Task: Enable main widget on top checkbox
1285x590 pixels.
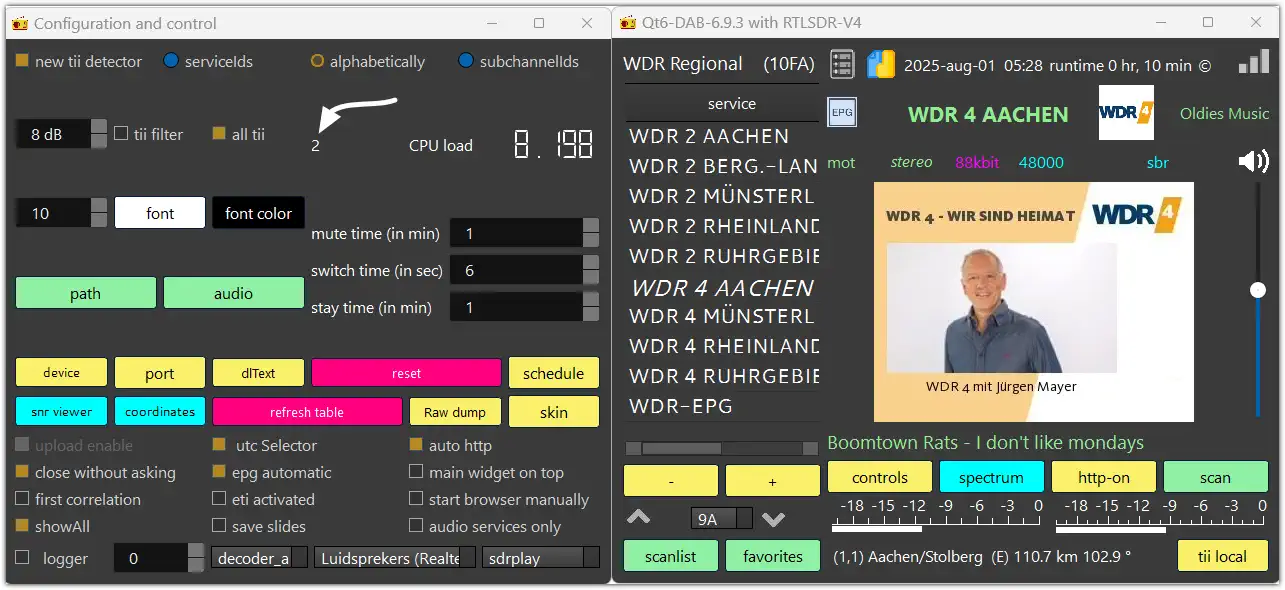Action: (x=416, y=472)
